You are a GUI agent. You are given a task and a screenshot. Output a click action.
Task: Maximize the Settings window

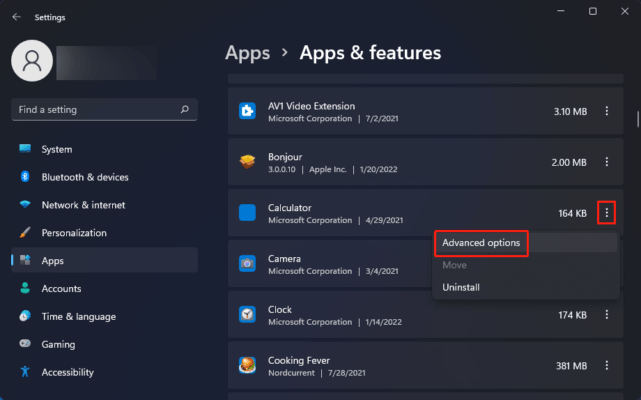pos(593,11)
